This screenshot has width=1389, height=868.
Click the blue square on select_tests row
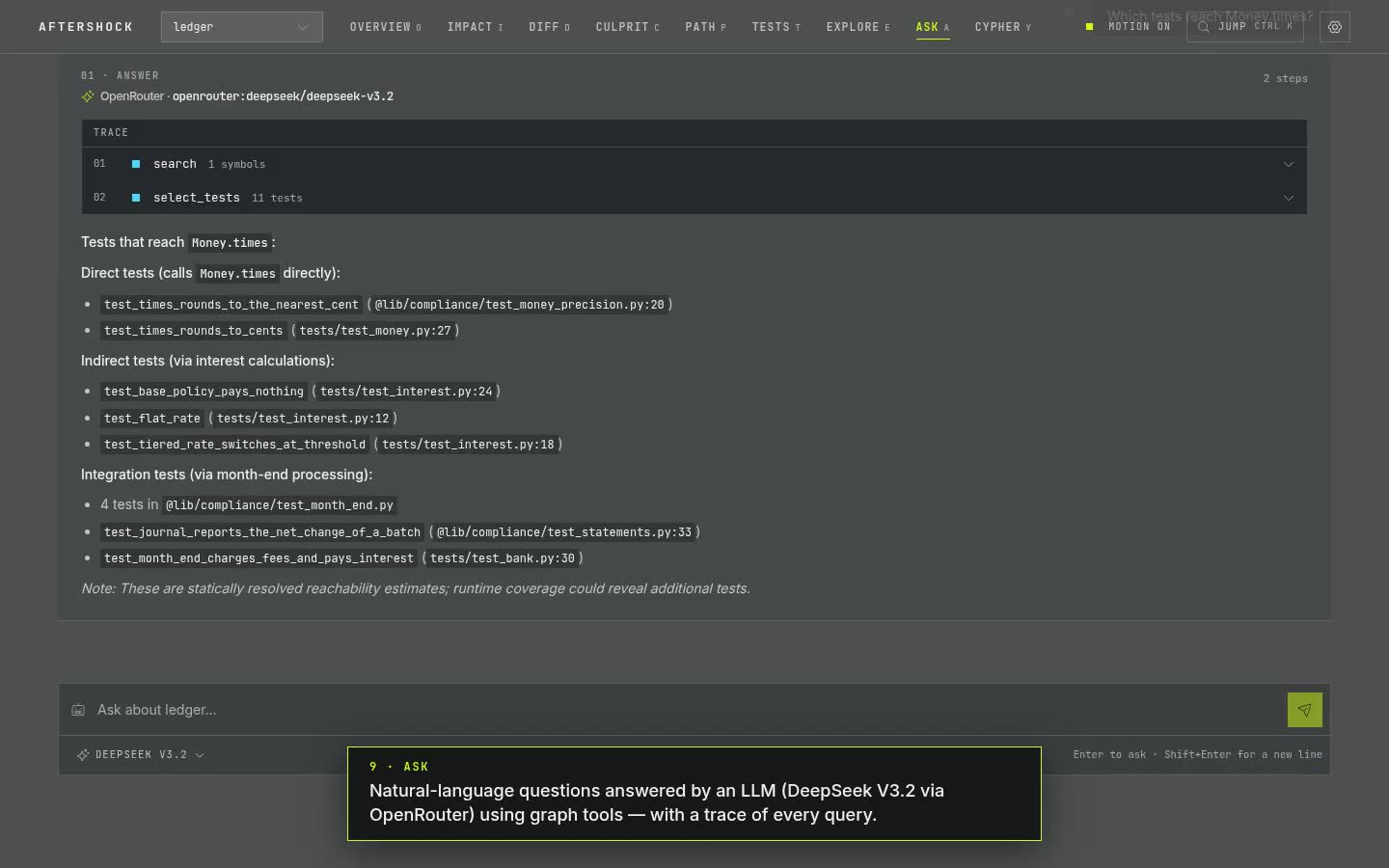136,198
